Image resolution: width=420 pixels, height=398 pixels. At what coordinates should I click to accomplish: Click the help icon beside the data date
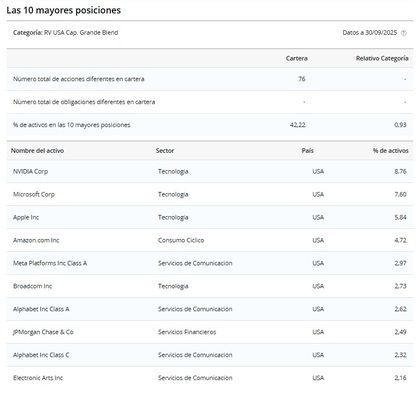pos(404,33)
